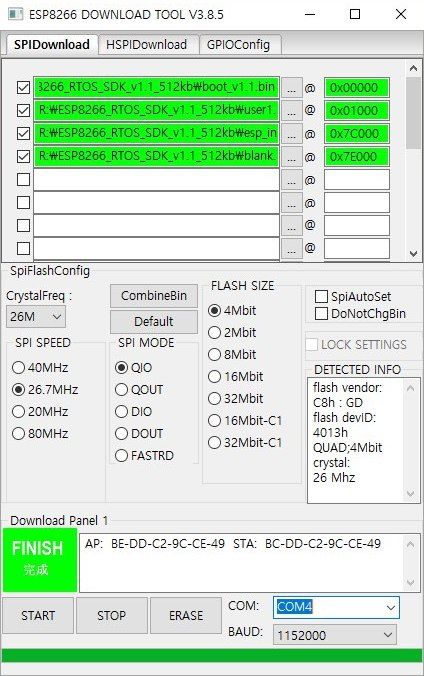Viewport: 424px width, 676px height.
Task: Uncheck the esp_in file row checkbox
Action: [23, 133]
